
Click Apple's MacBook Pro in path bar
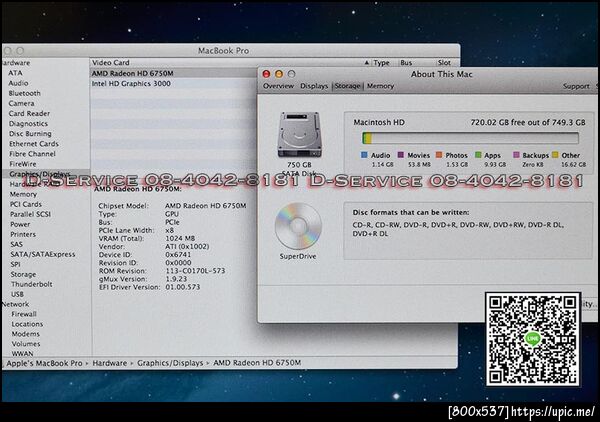click(44, 363)
